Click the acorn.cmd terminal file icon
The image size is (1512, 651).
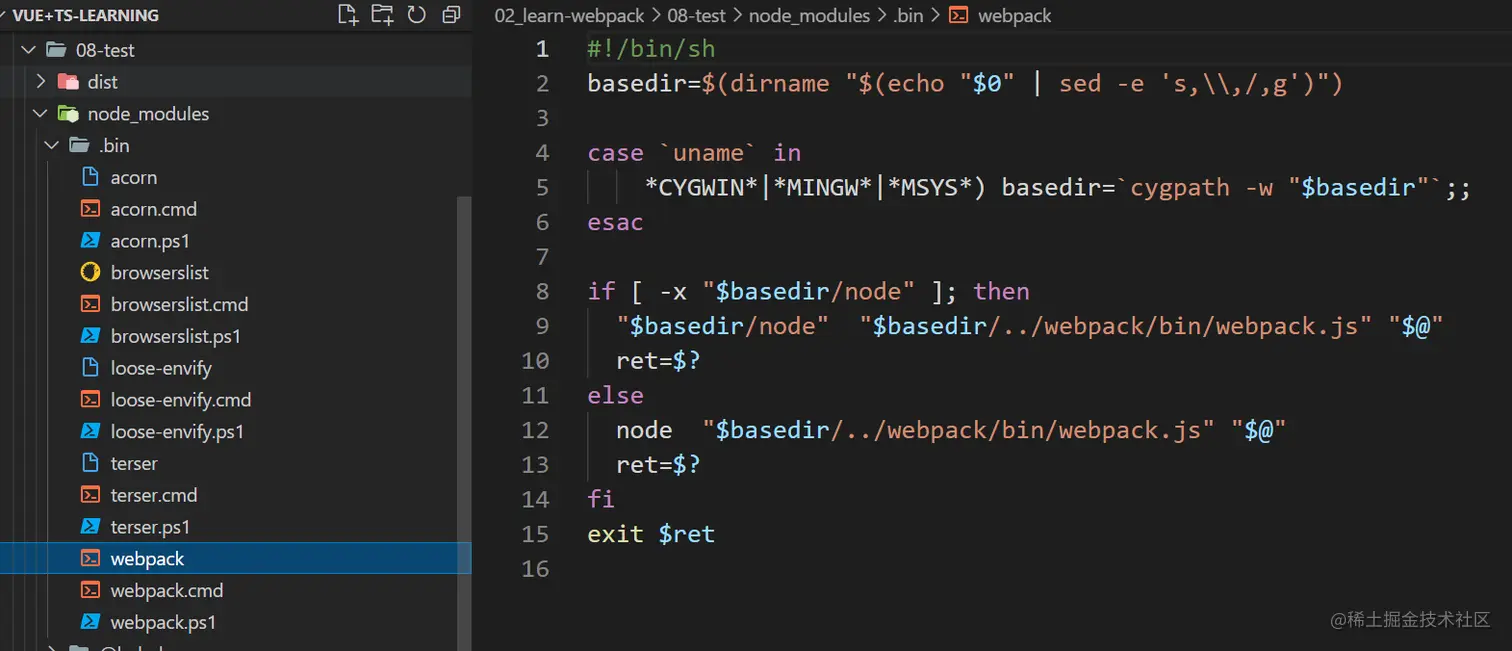pos(90,209)
